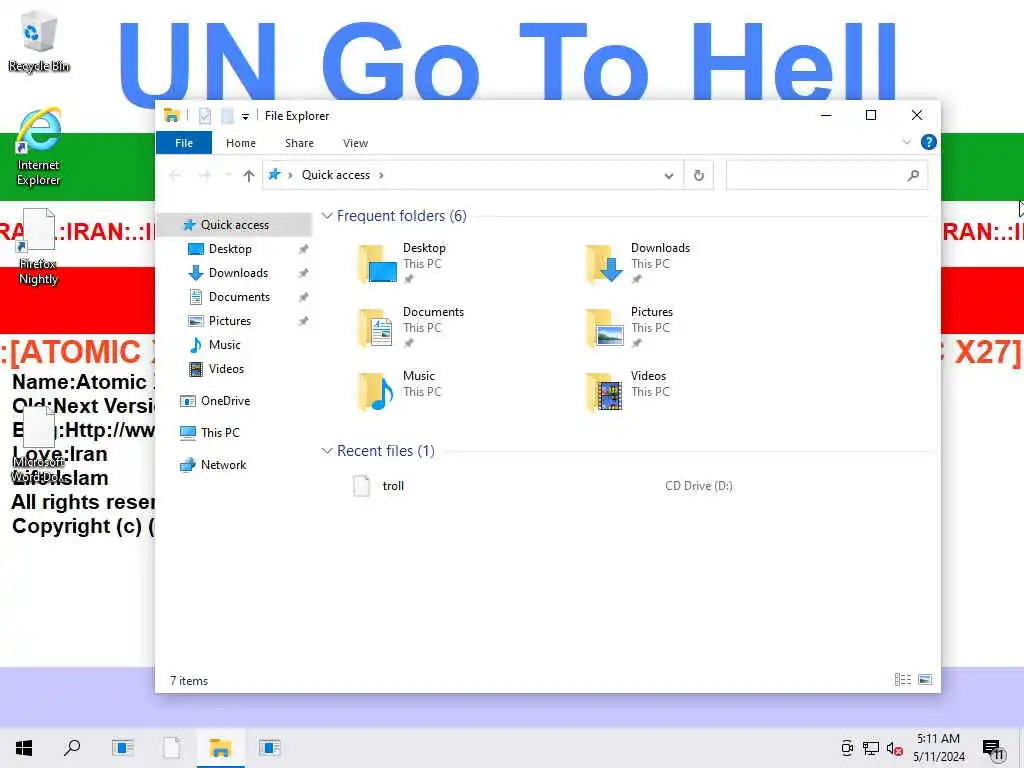Image resolution: width=1024 pixels, height=768 pixels.
Task: Click 'CD Drive (D:)' location text
Action: click(699, 486)
